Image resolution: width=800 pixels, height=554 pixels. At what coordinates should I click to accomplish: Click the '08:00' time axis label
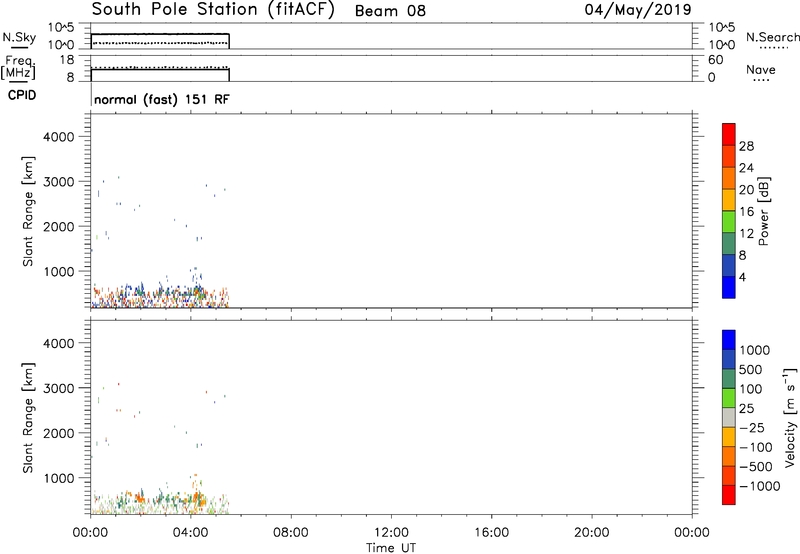coord(291,533)
